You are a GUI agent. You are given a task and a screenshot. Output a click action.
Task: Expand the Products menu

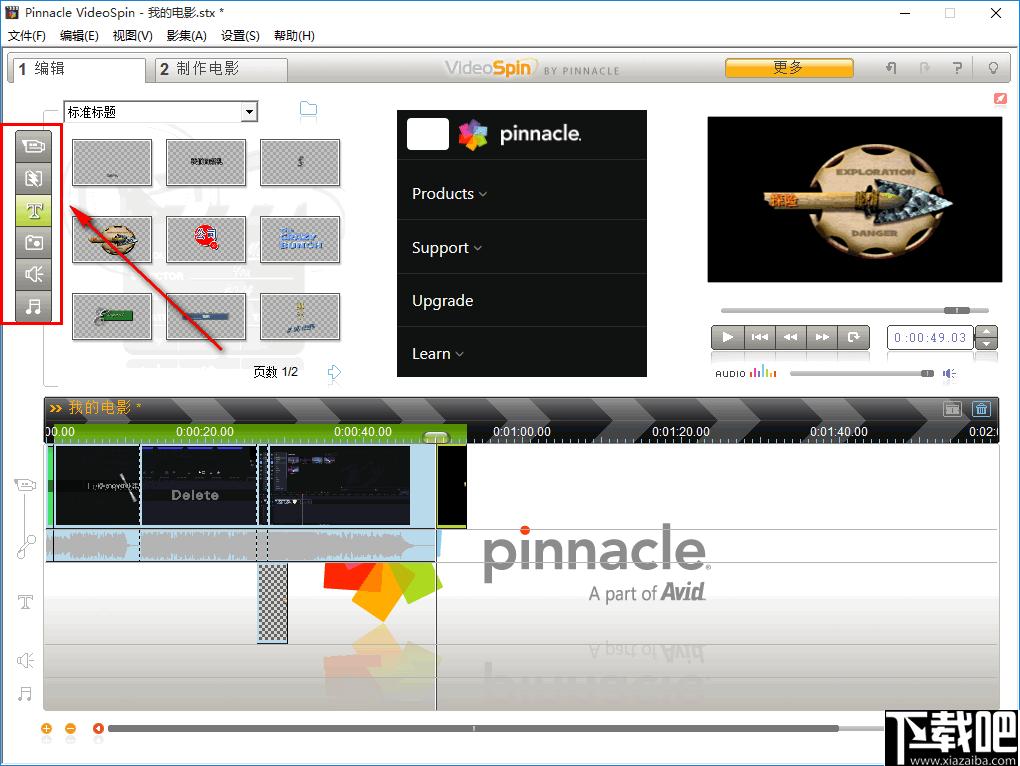(449, 193)
